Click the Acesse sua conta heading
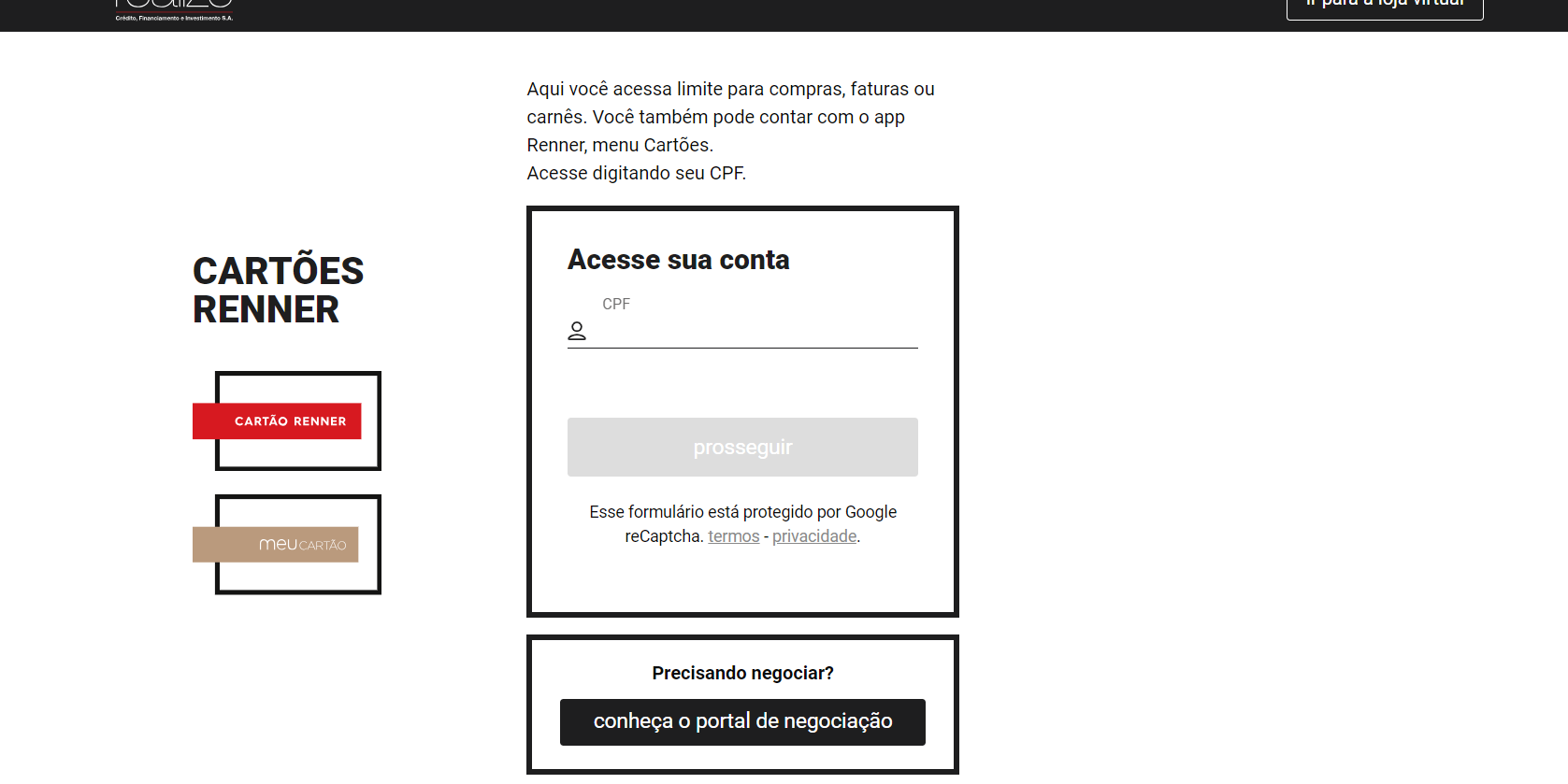Screen dimensions: 1568x784 [679, 260]
